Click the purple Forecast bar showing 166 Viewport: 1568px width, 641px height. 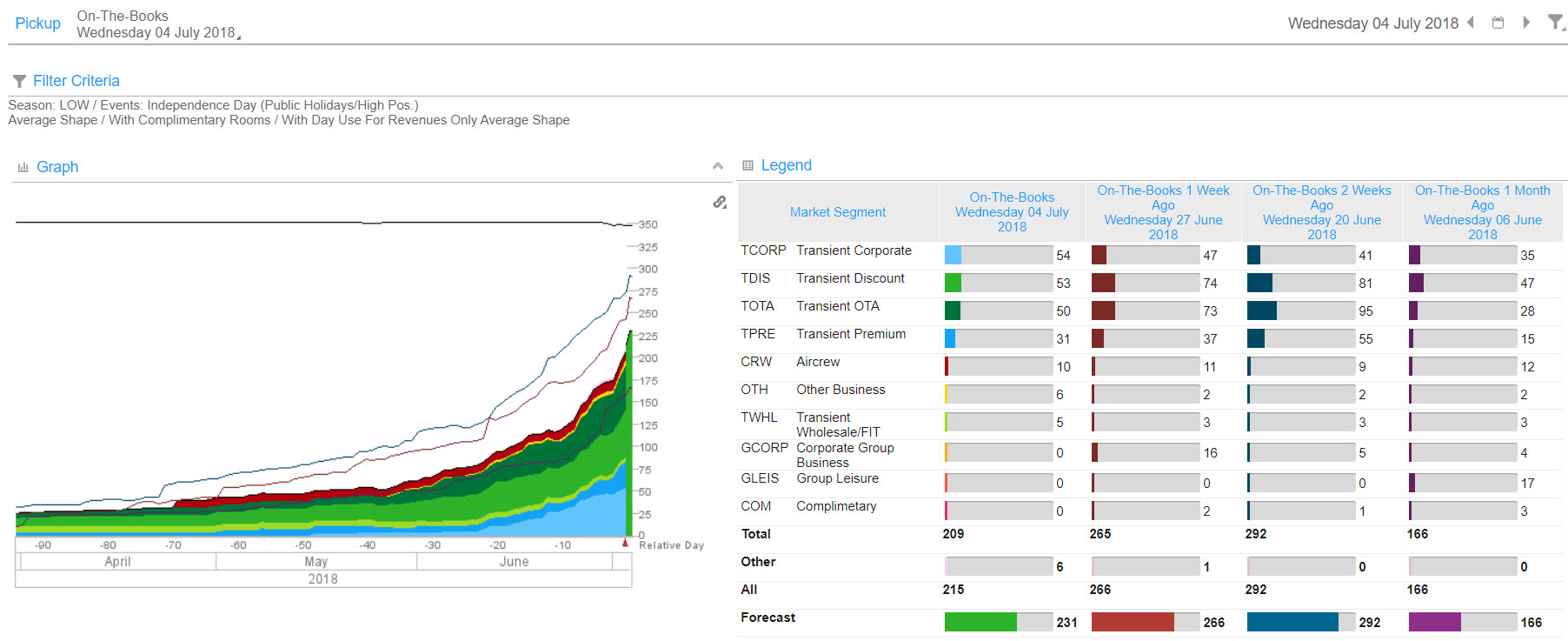(x=1434, y=622)
